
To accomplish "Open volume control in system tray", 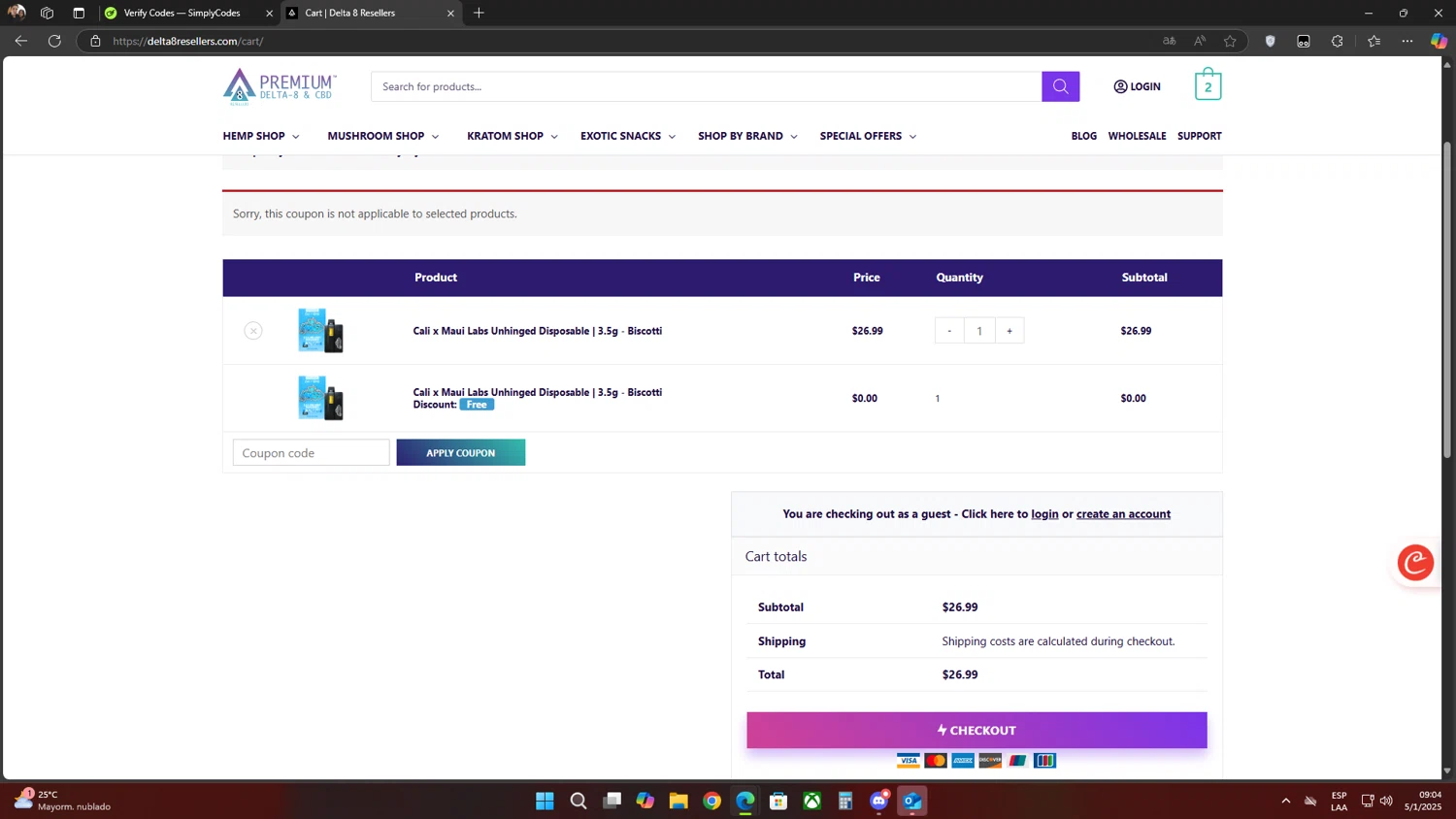I will pyautogui.click(x=1386, y=801).
